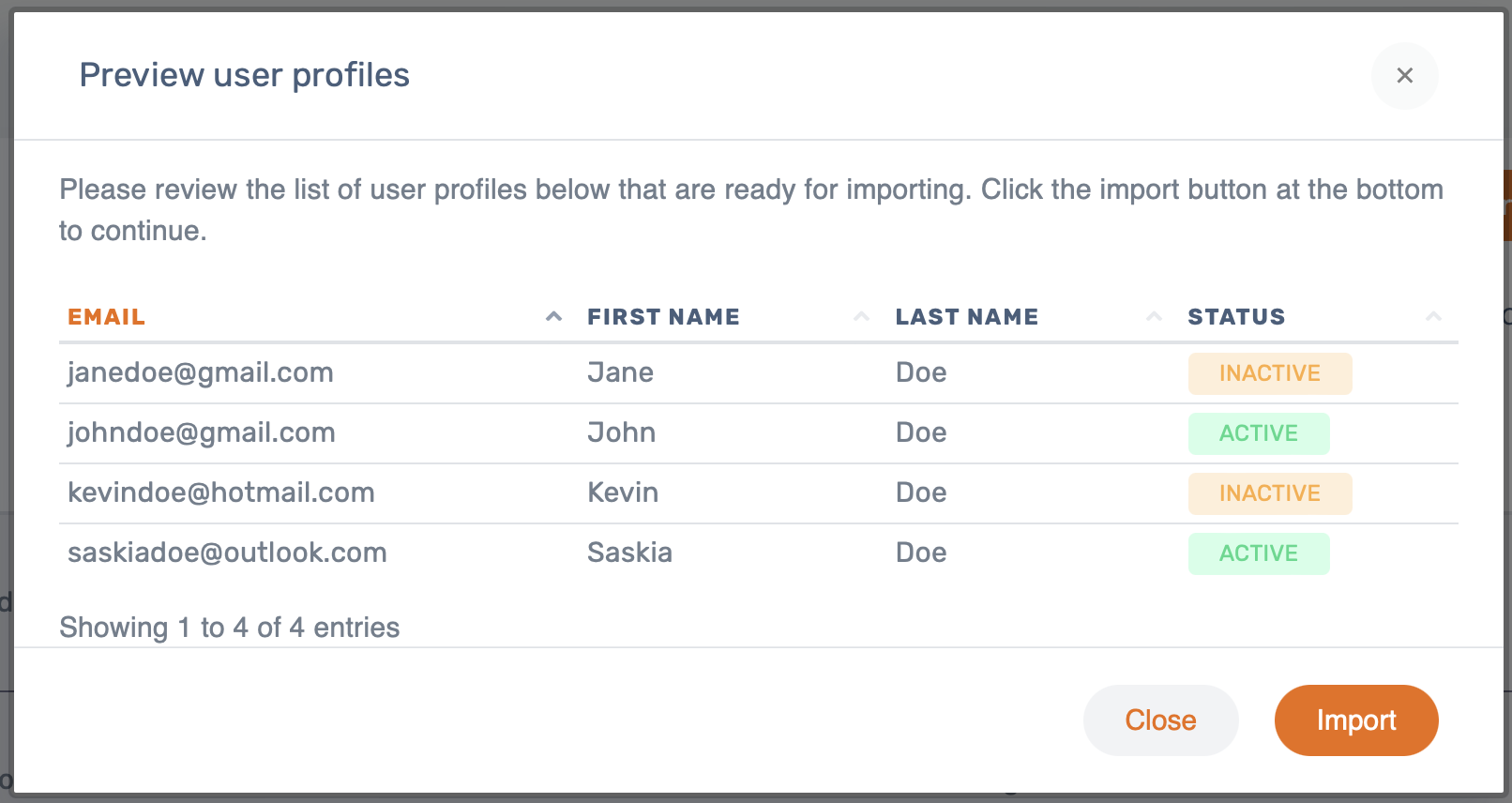Image resolution: width=1512 pixels, height=803 pixels.
Task: Click Kevin's INACTIVE status badge
Action: click(1269, 493)
